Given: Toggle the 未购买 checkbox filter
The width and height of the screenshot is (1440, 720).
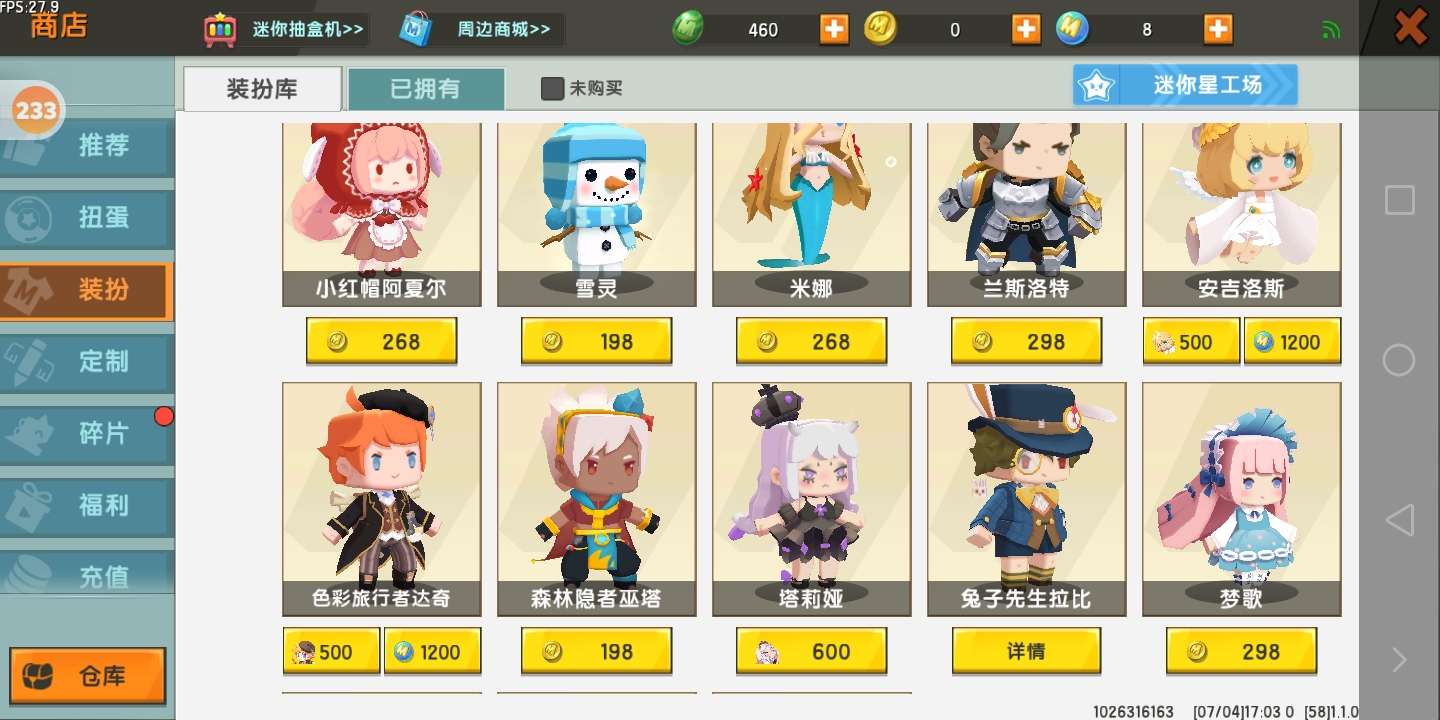Looking at the screenshot, I should pos(552,88).
